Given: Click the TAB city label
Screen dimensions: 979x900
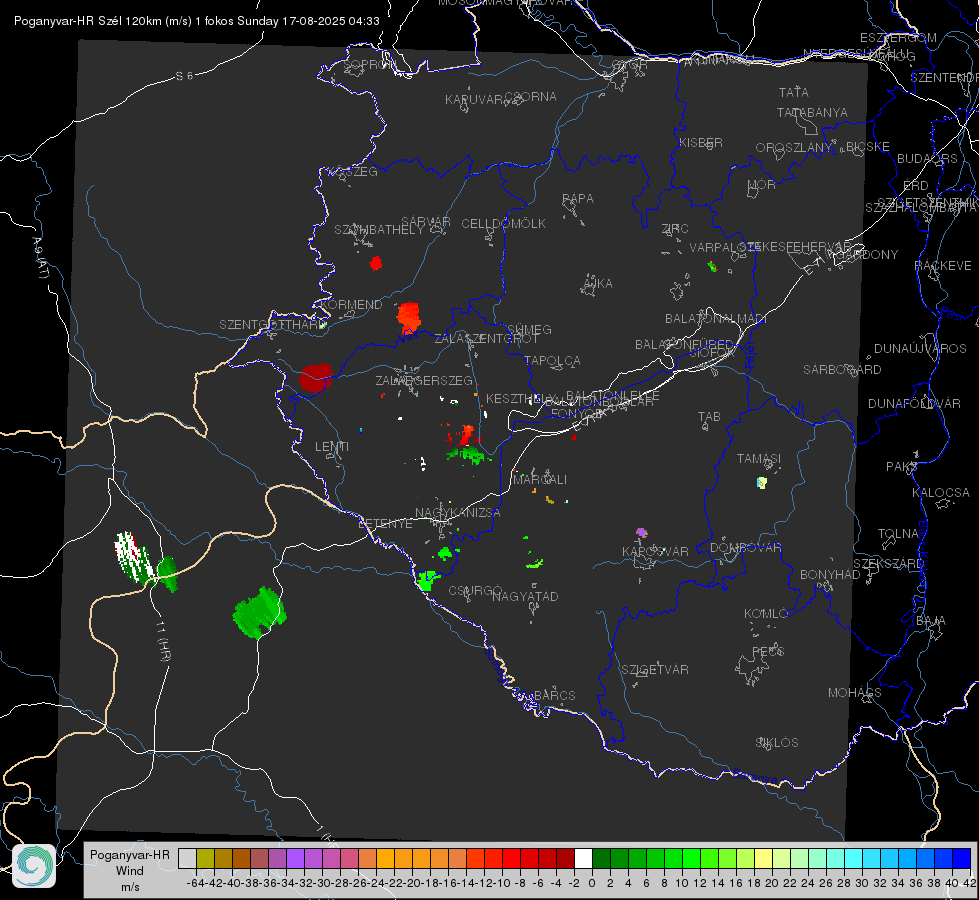Looking at the screenshot, I should [x=709, y=417].
